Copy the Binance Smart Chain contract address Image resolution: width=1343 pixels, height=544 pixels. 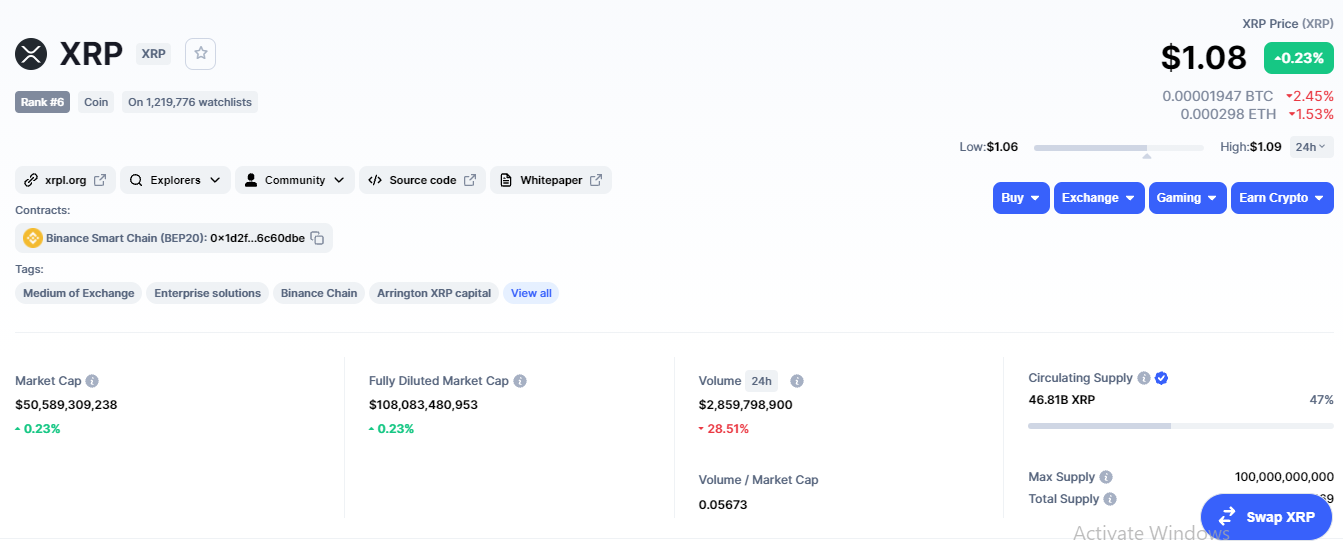click(317, 238)
